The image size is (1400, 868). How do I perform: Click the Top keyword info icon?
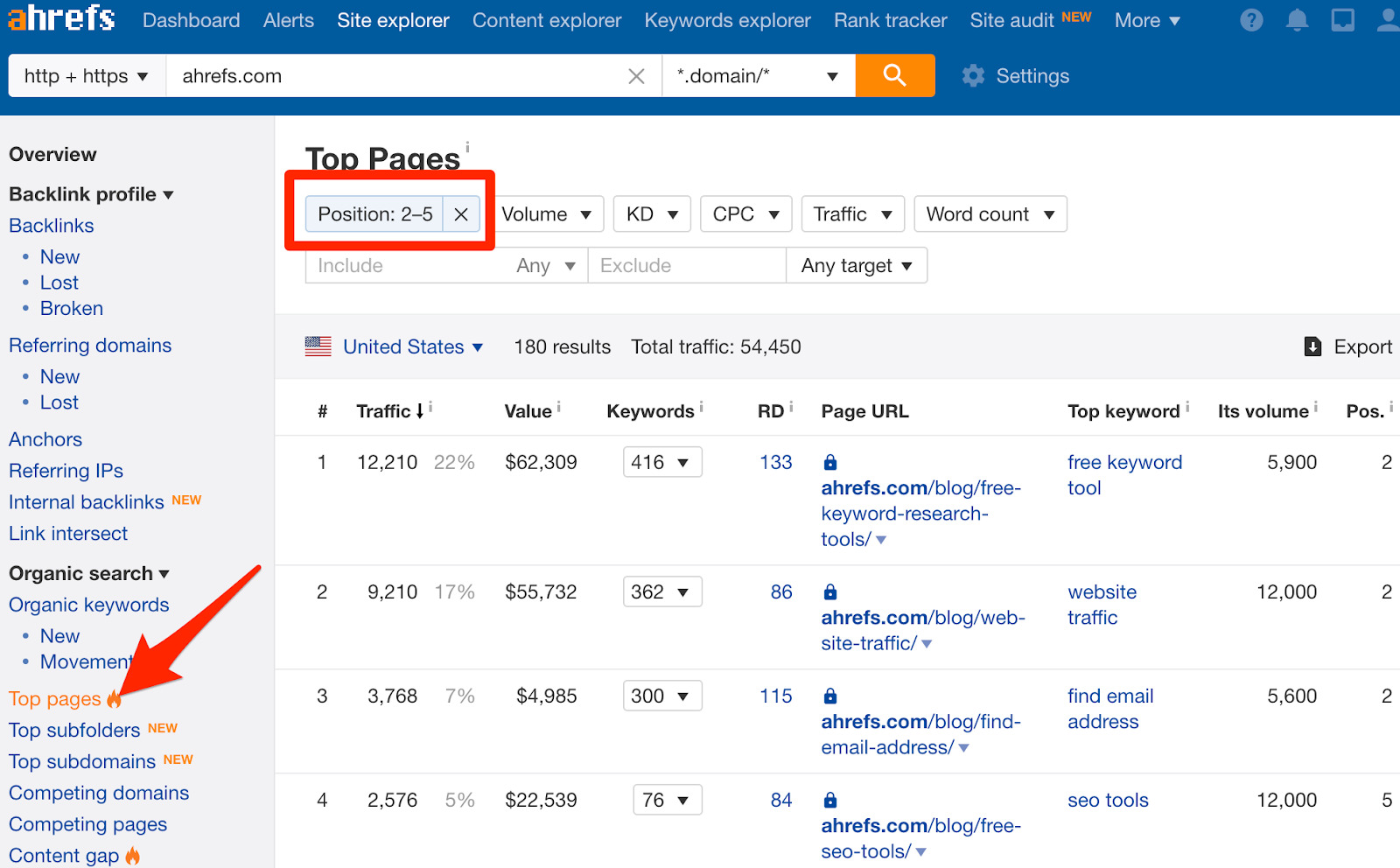(1187, 407)
